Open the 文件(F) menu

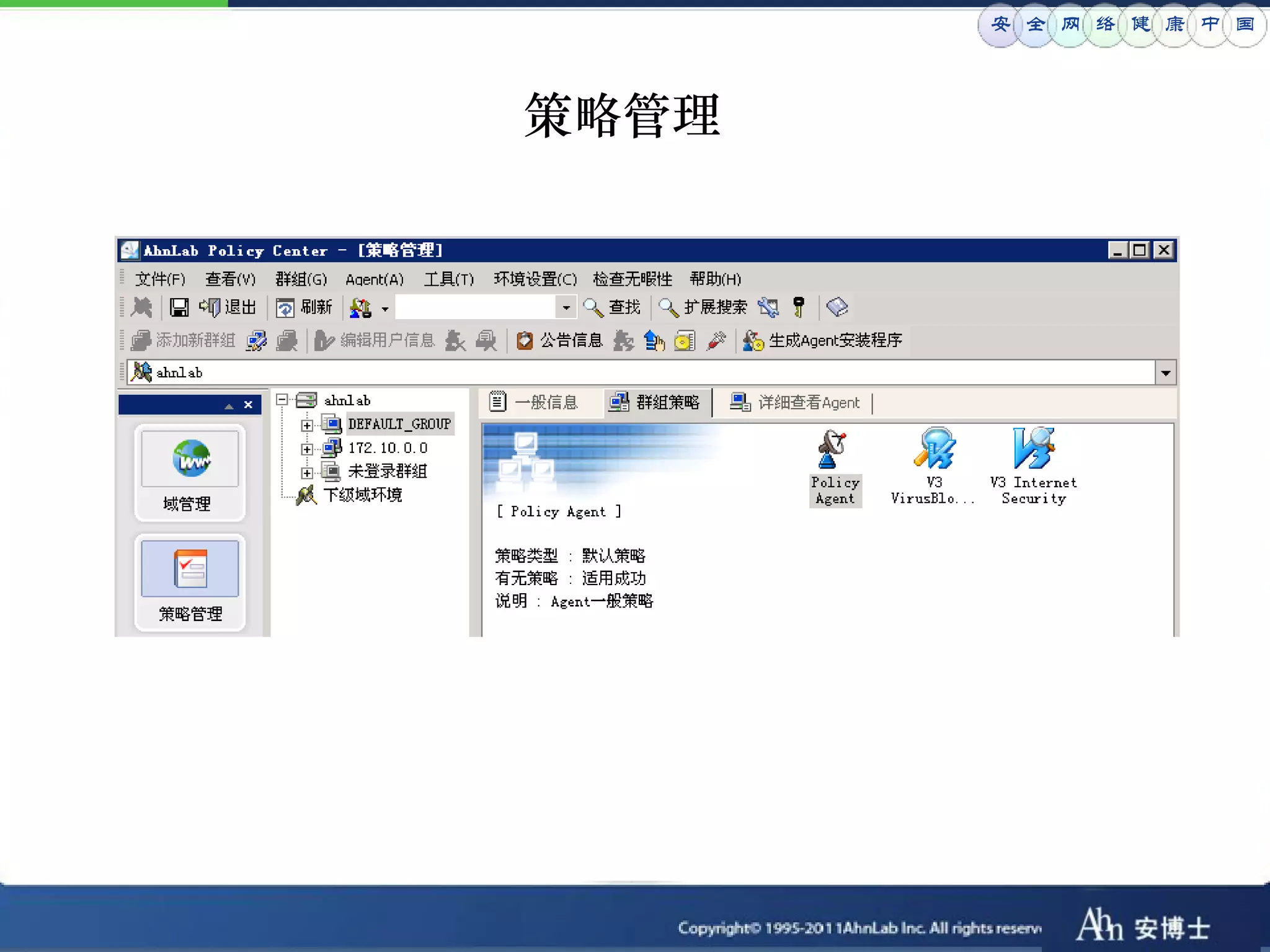pos(160,280)
